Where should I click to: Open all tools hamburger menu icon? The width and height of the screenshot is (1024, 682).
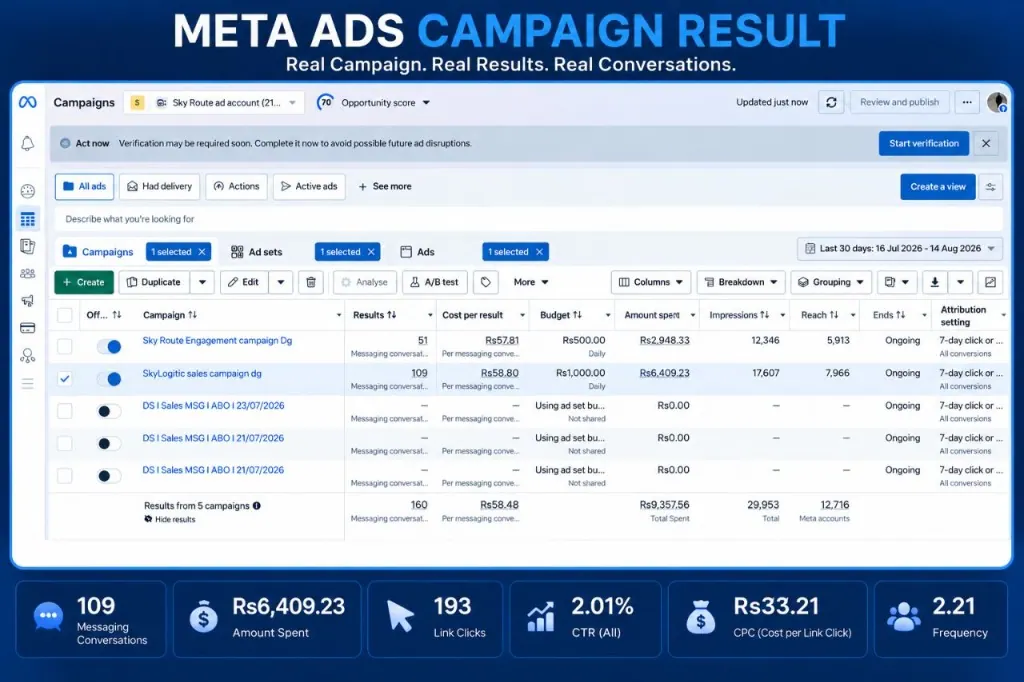[27, 383]
